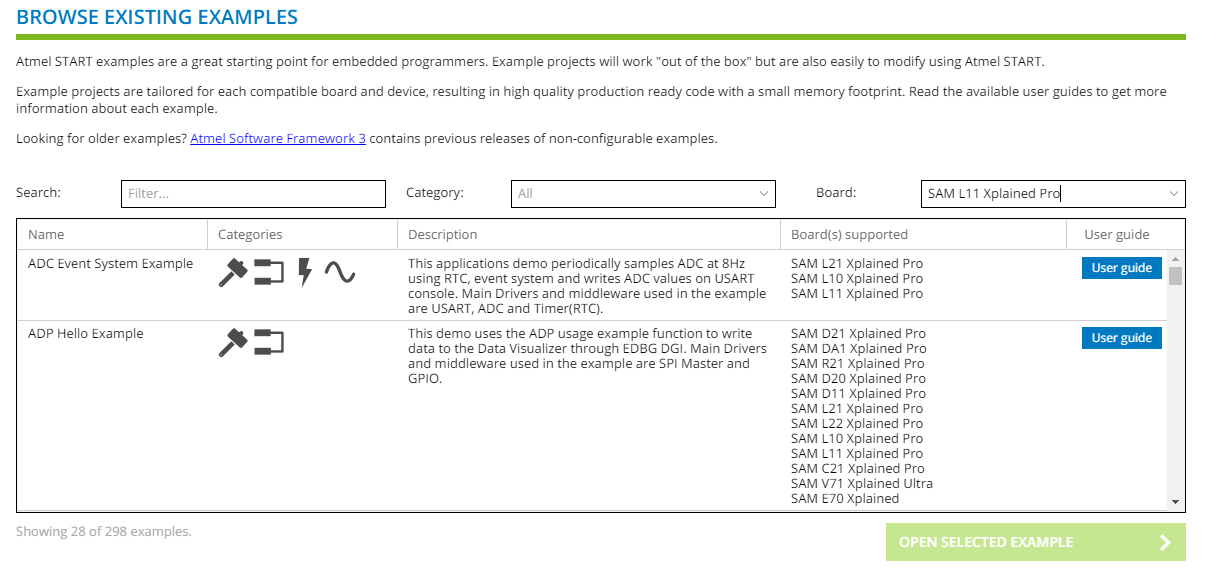Click SAM E70 Xplained board entry
The image size is (1213, 587).
(x=845, y=499)
